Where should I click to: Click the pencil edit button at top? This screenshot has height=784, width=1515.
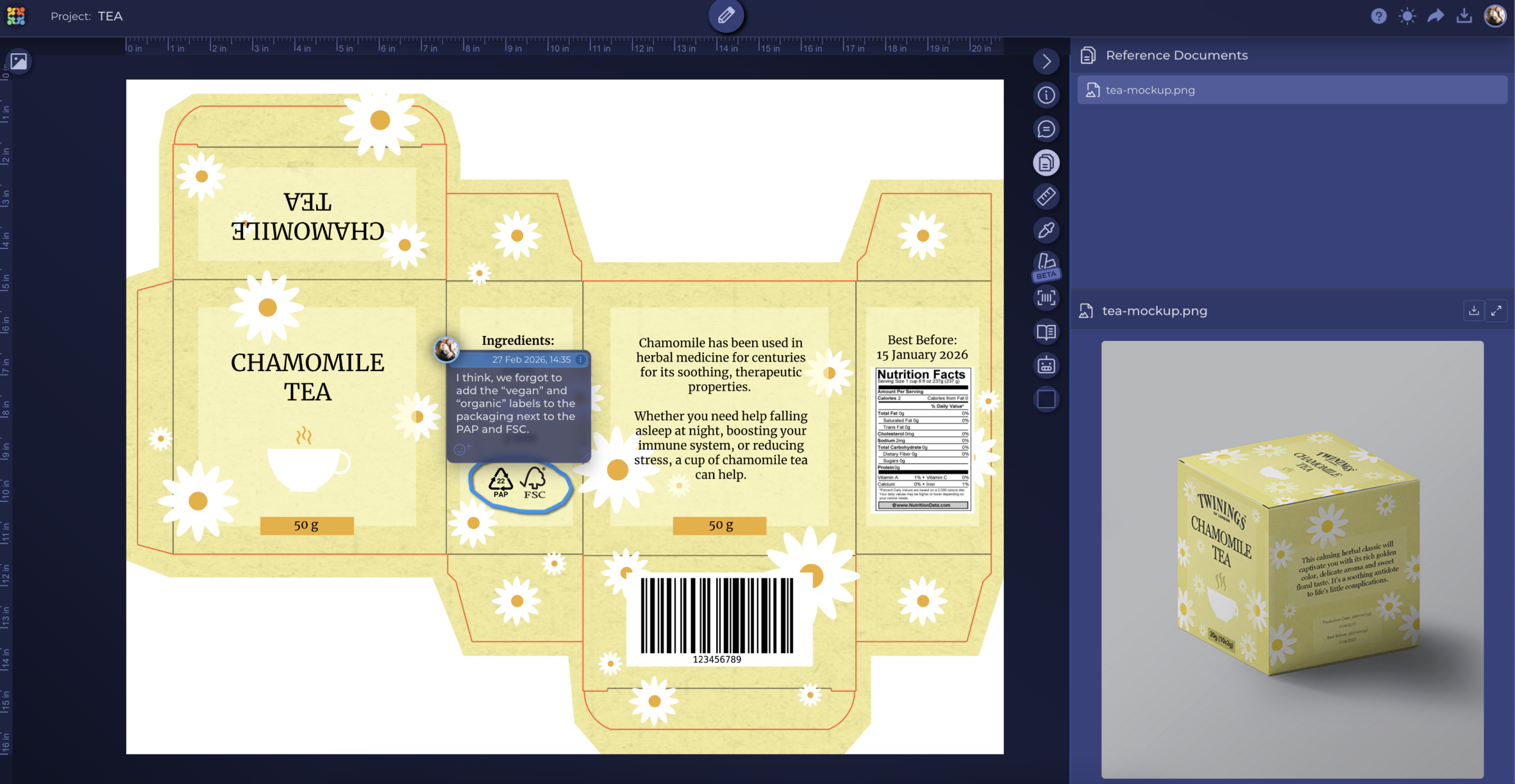[x=726, y=15]
